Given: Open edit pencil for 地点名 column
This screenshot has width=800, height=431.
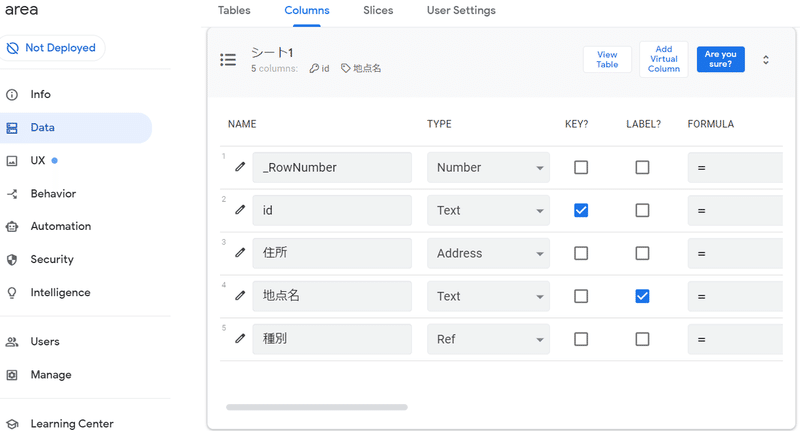Looking at the screenshot, I should point(240,296).
